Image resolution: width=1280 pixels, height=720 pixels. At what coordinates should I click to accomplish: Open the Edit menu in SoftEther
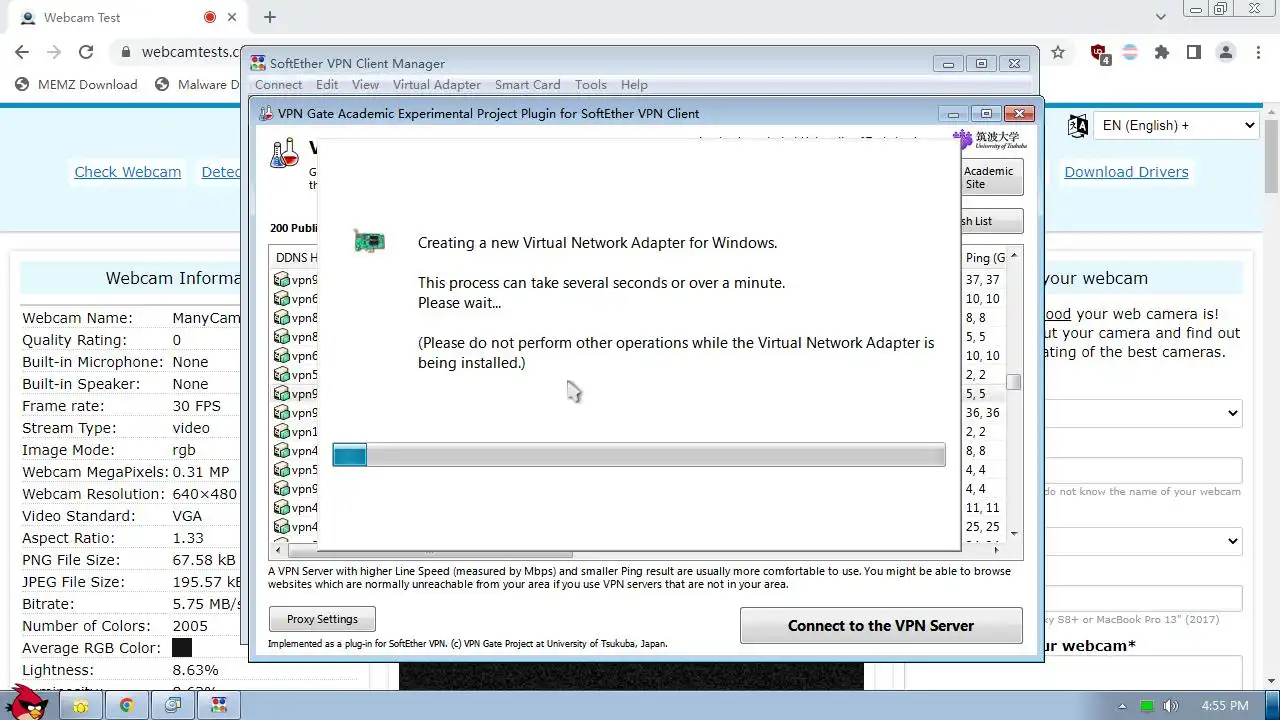[x=327, y=85]
